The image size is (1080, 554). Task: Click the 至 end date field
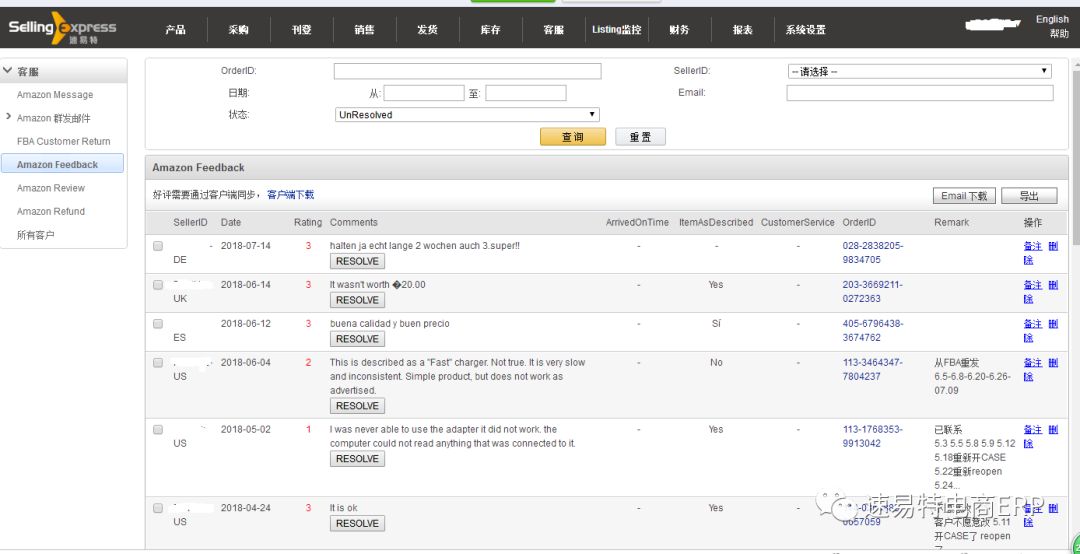(526, 93)
